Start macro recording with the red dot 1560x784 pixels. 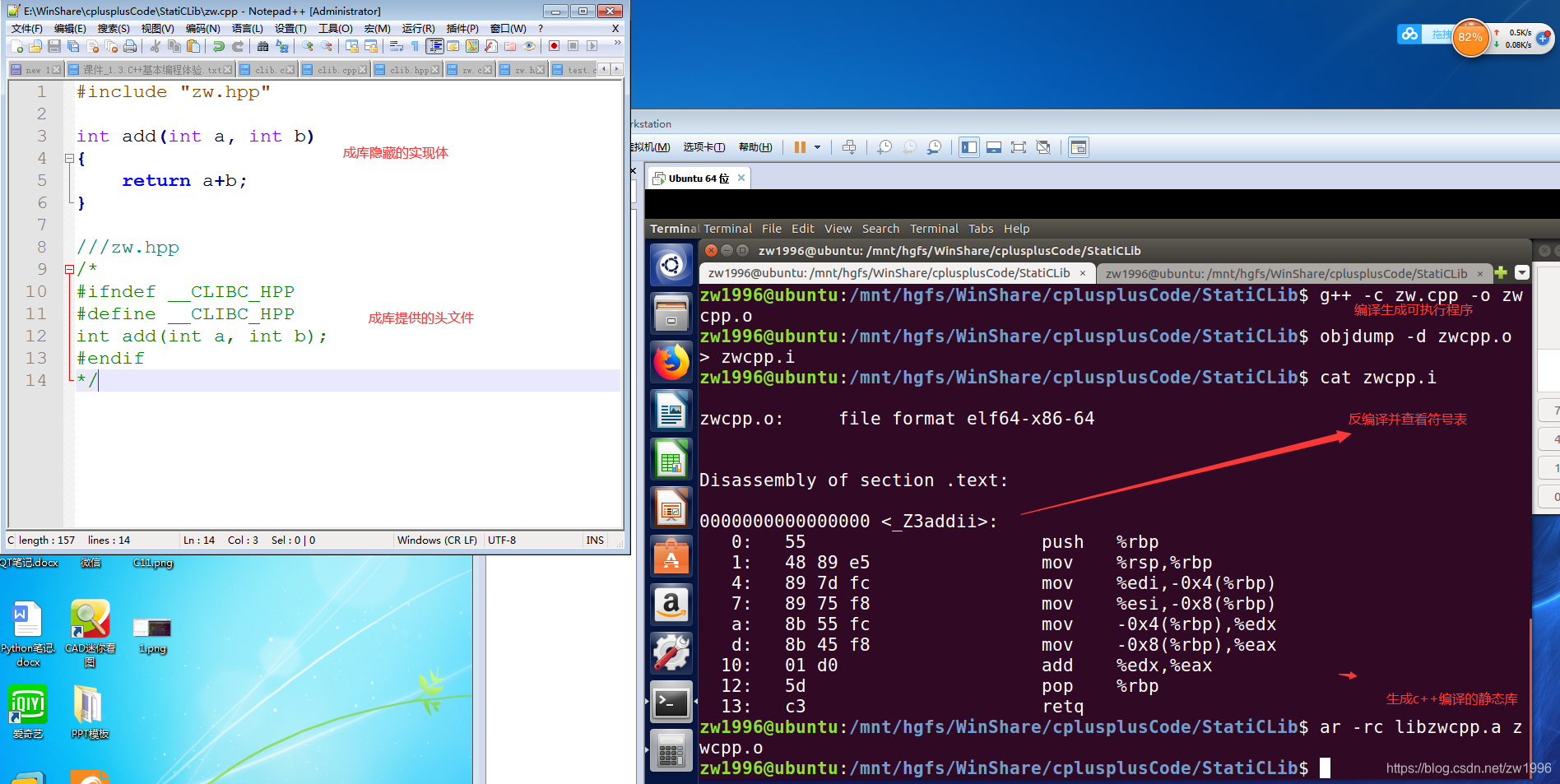(554, 46)
